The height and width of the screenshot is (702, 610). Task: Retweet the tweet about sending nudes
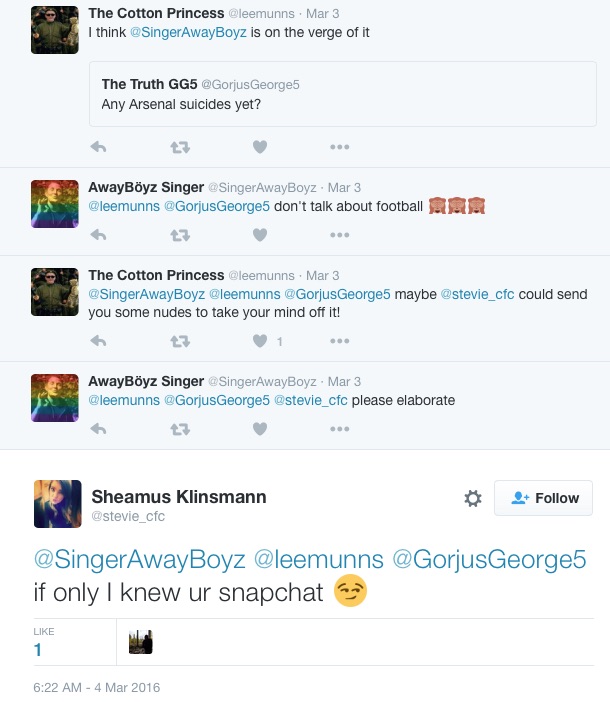pos(180,341)
